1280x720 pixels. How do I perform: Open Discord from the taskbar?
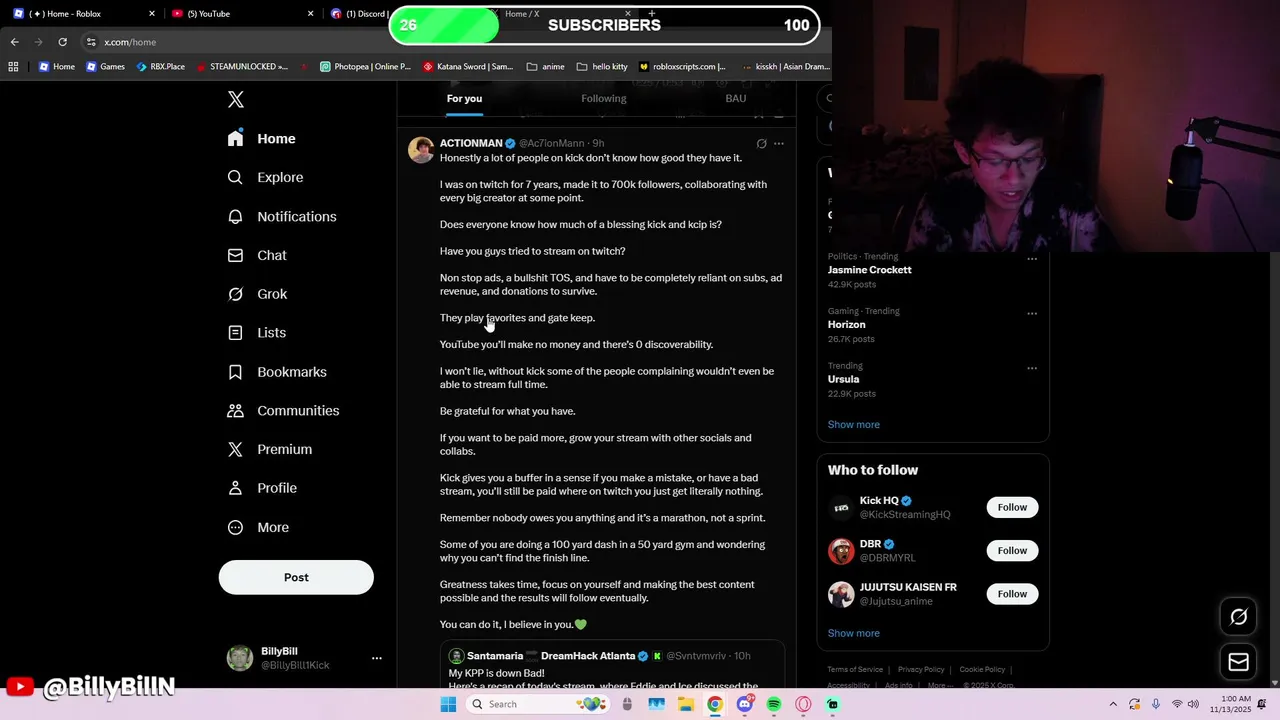click(x=744, y=704)
